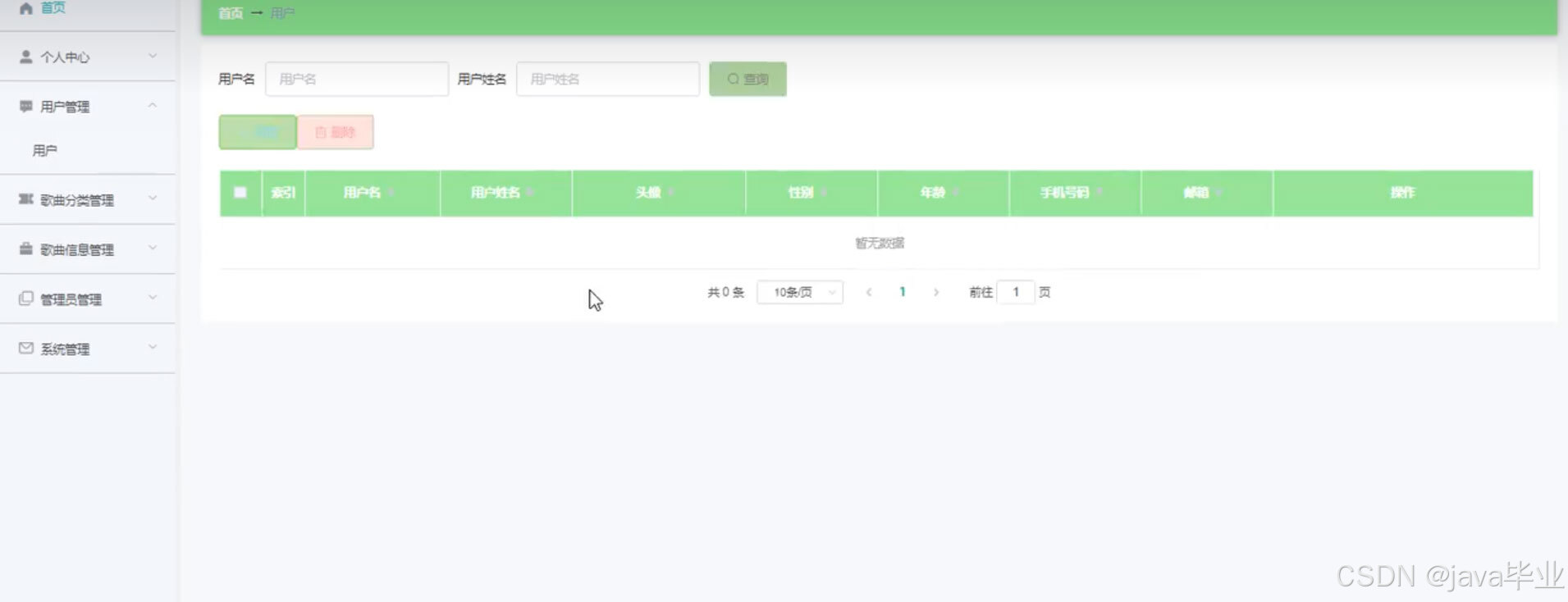Go to next page arrow in pagination
Image resolution: width=1568 pixels, height=602 pixels.
coord(936,292)
